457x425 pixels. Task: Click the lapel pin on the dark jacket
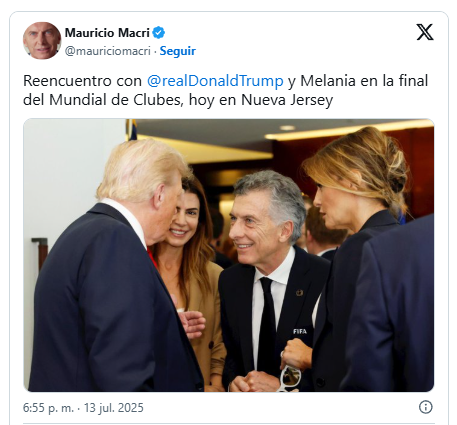point(300,293)
